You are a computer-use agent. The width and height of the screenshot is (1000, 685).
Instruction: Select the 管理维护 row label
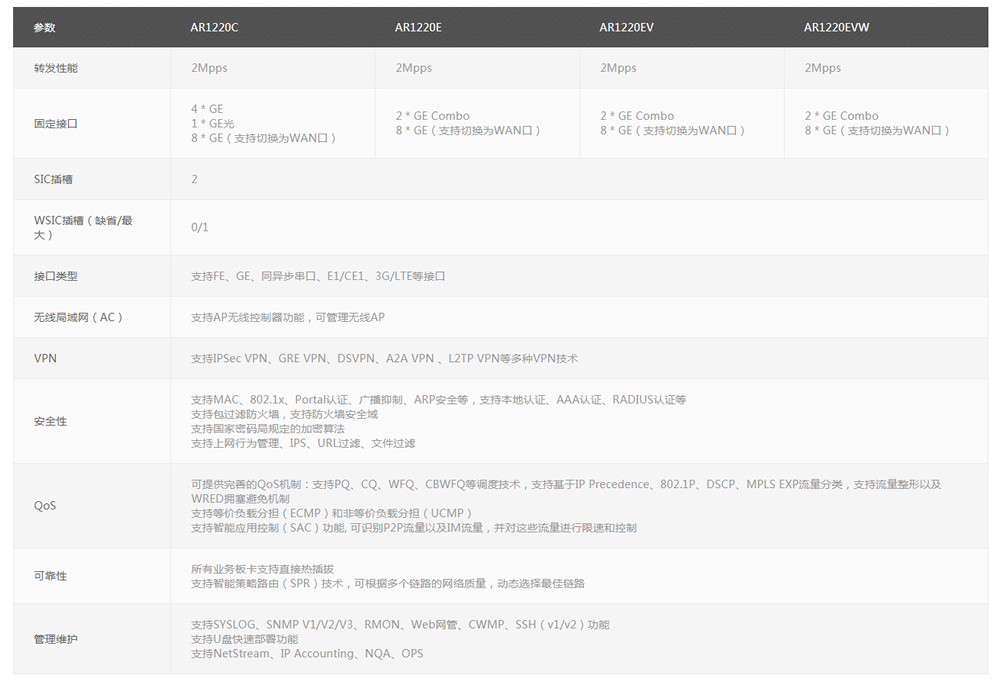[x=53, y=637]
